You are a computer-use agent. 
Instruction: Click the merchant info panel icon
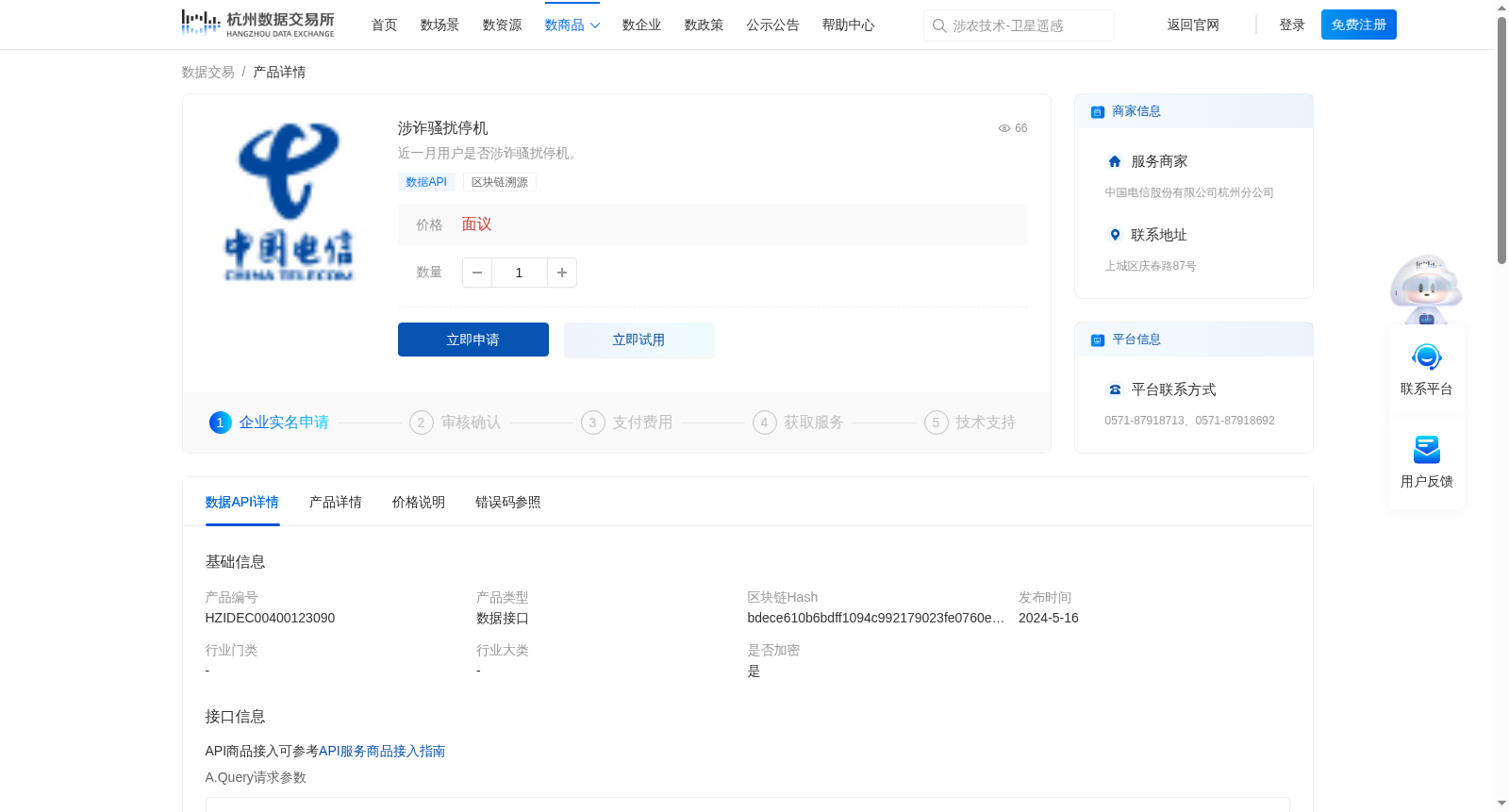[x=1098, y=111]
